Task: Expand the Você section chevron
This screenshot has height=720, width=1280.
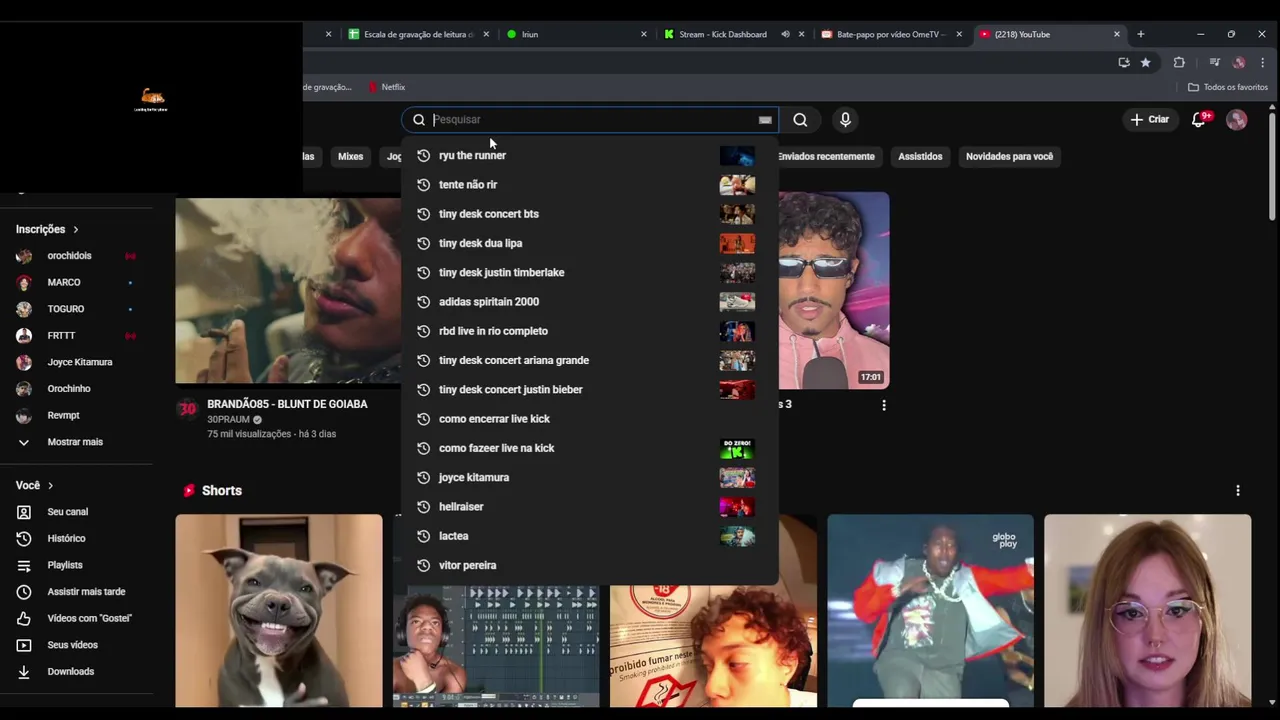Action: point(50,486)
